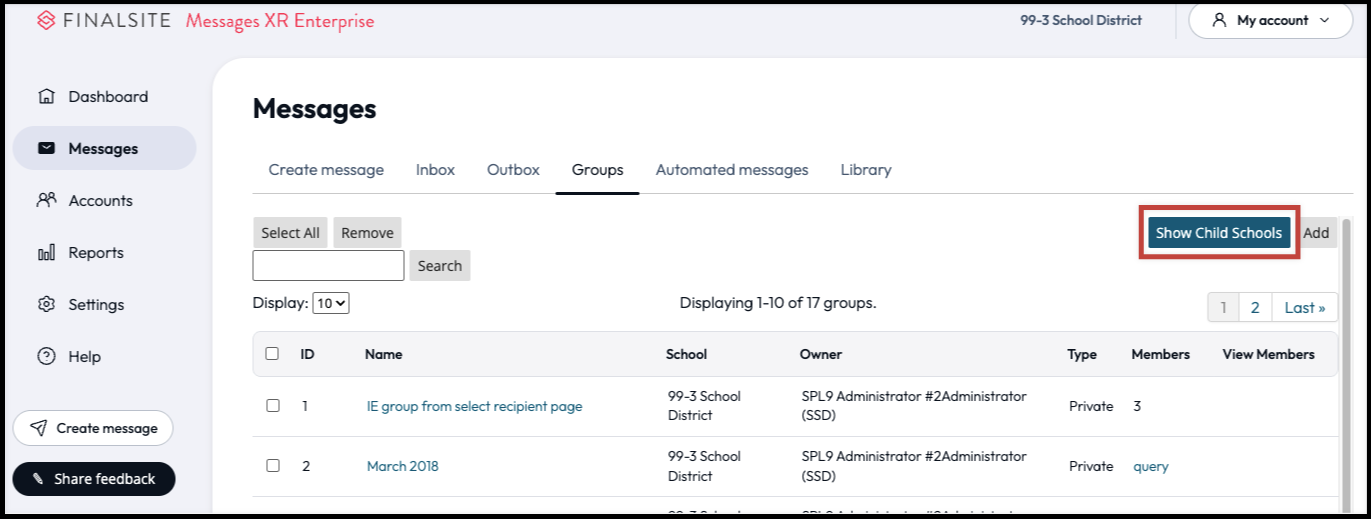Open the Automated messages tab

pos(731,170)
